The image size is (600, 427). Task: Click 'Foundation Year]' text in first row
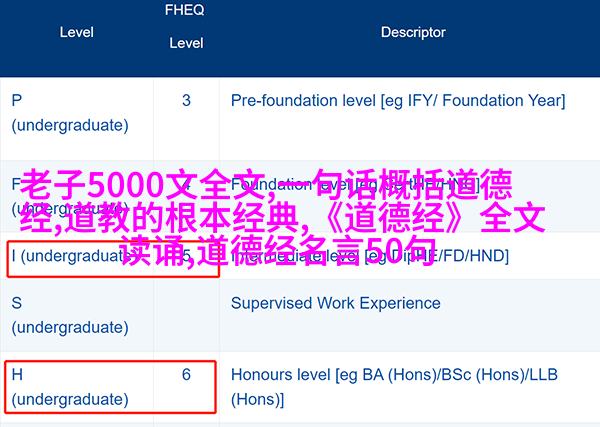504,101
